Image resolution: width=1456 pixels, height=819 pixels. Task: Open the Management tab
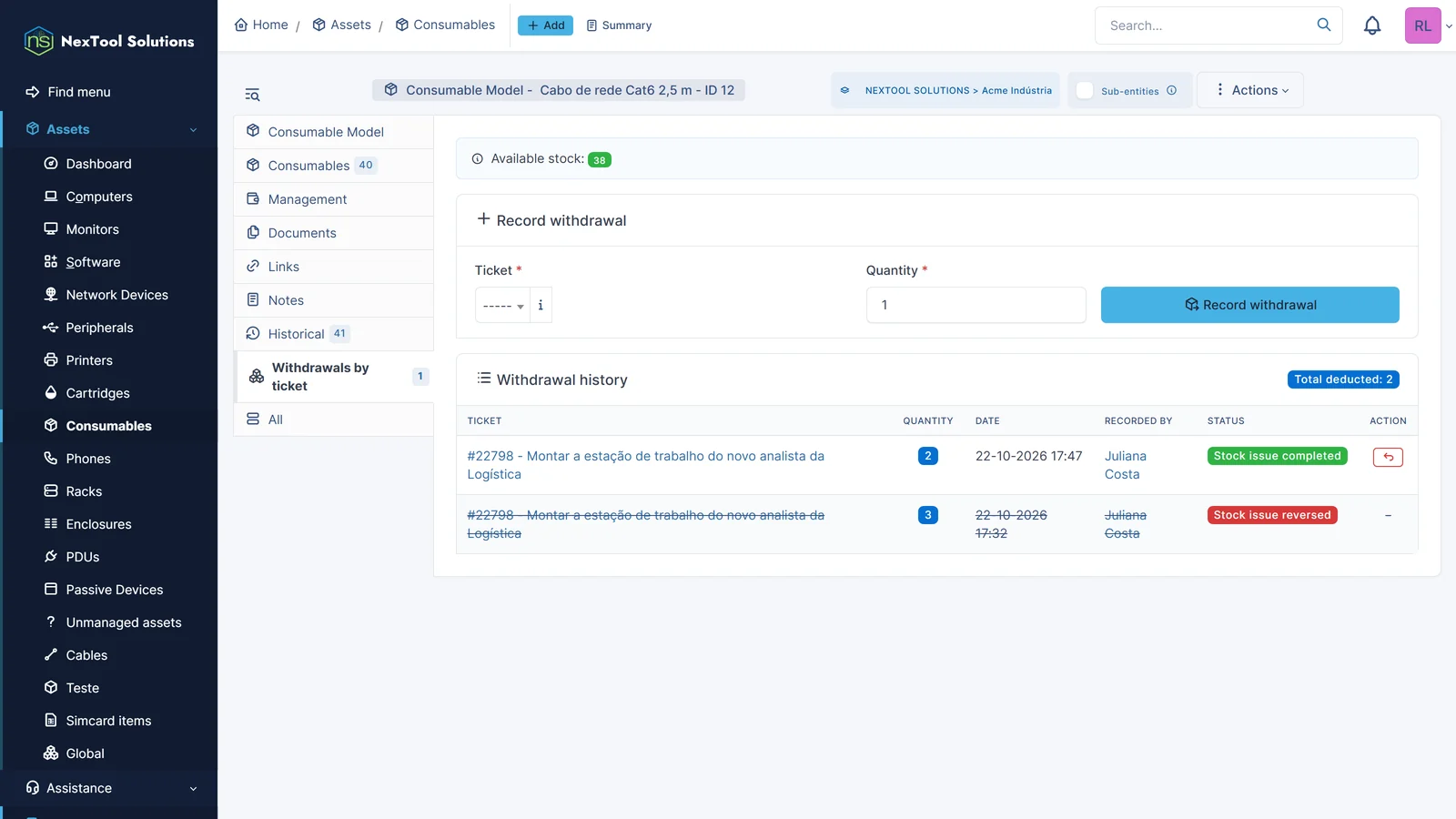(x=333, y=199)
